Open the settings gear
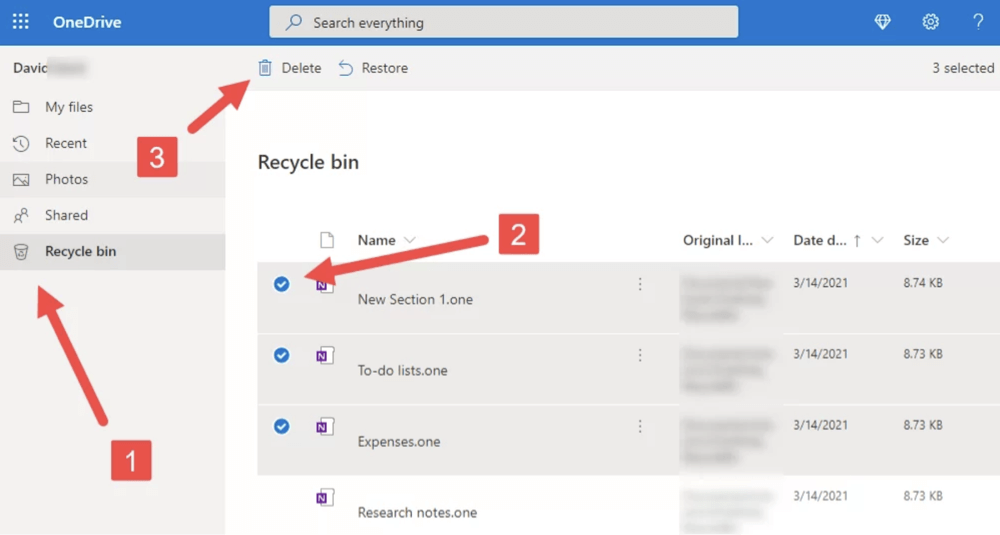 click(x=930, y=22)
